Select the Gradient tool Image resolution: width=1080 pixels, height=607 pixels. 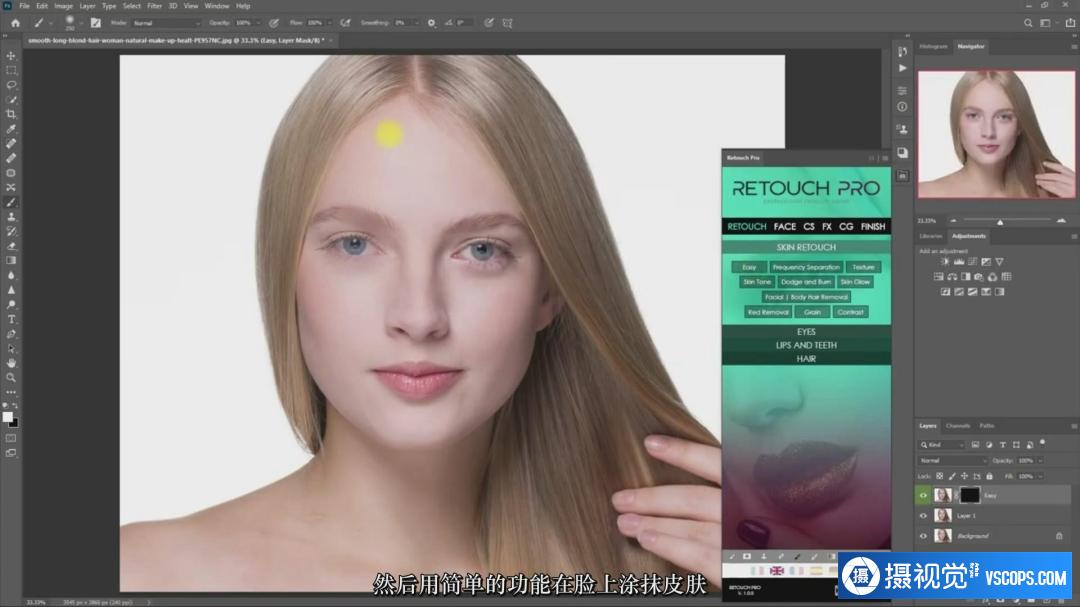[x=11, y=260]
